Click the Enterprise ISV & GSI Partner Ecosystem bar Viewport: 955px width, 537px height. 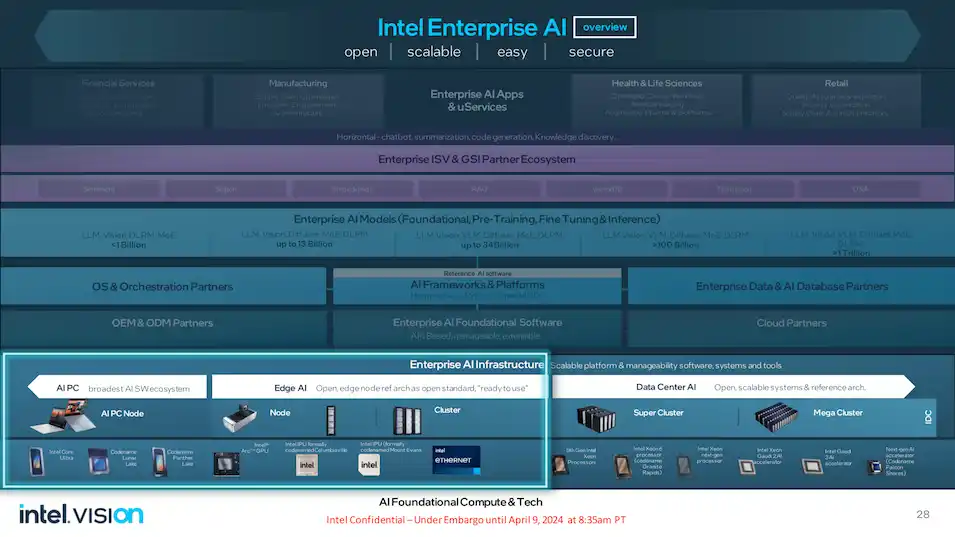coord(478,159)
